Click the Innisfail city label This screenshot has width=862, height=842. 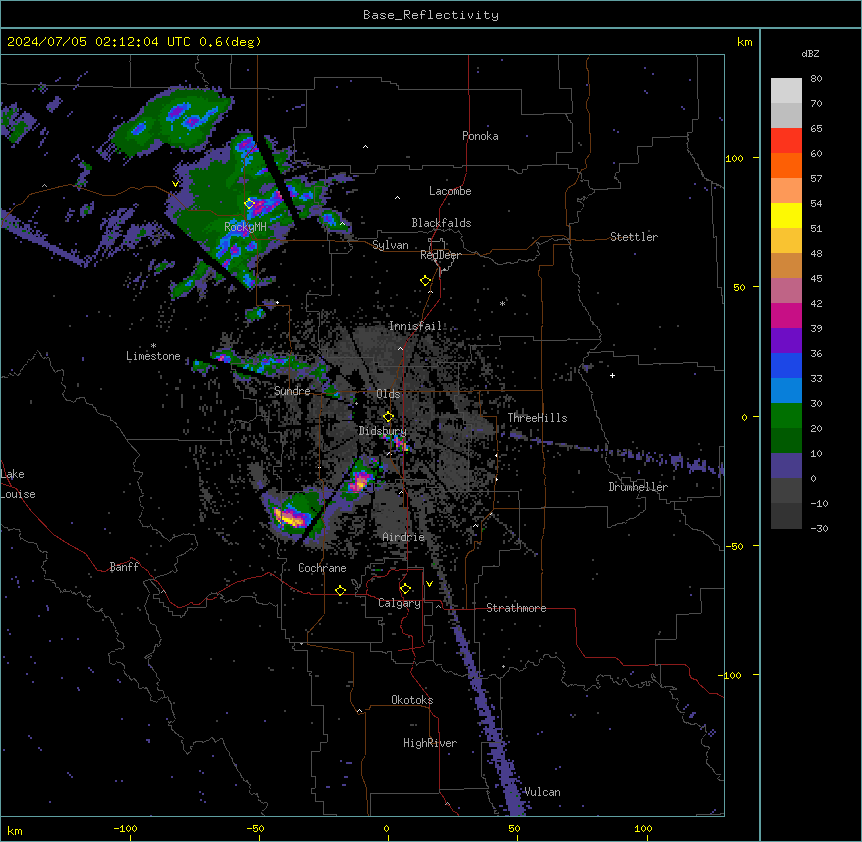415,326
